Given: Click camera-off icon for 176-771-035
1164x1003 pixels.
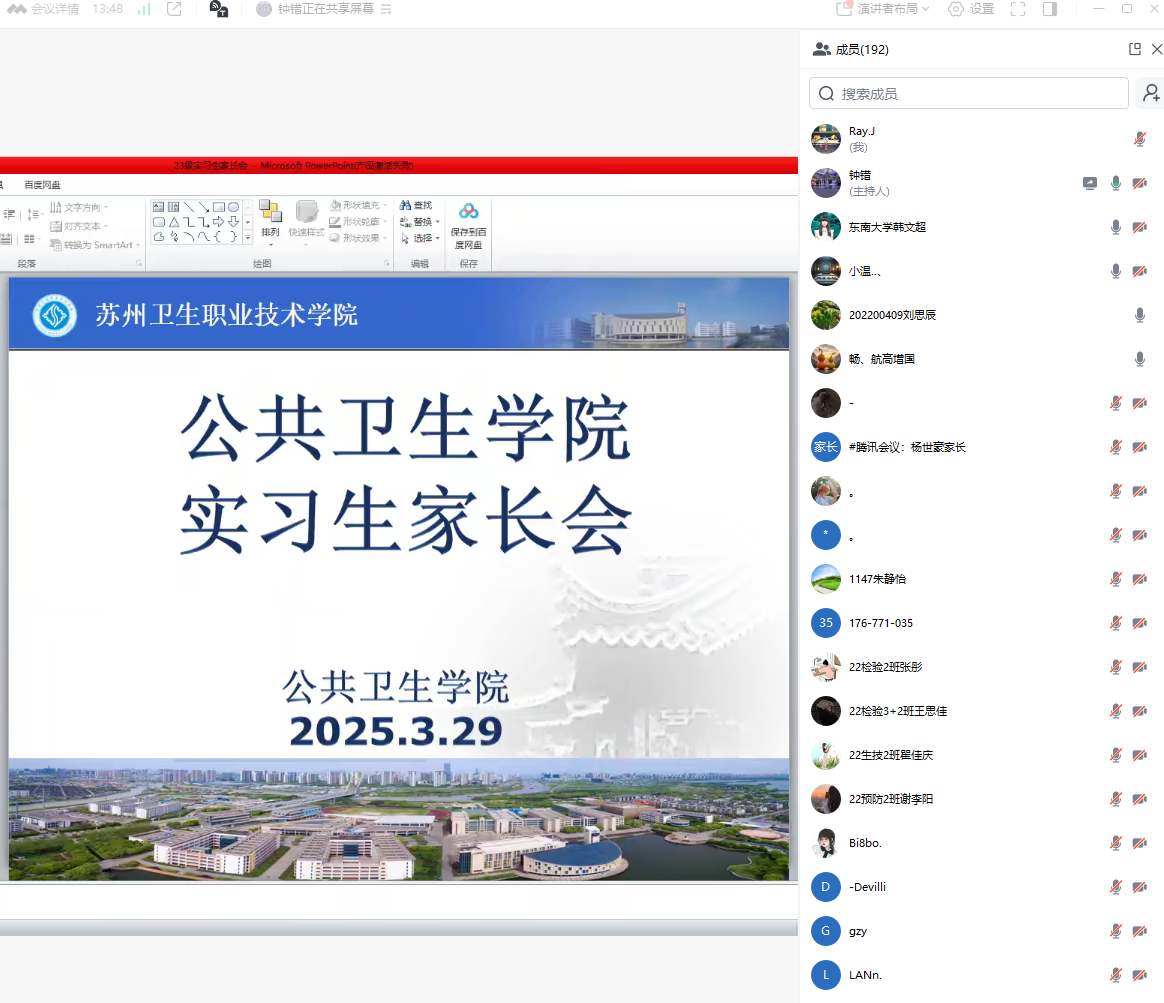Looking at the screenshot, I should (1140, 623).
